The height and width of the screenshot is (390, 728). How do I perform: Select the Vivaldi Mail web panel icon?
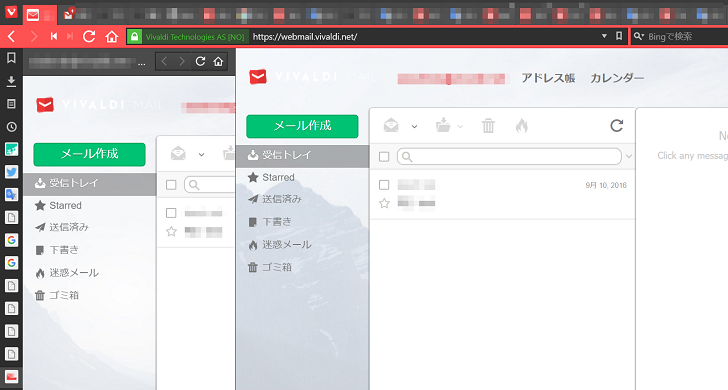(11, 377)
